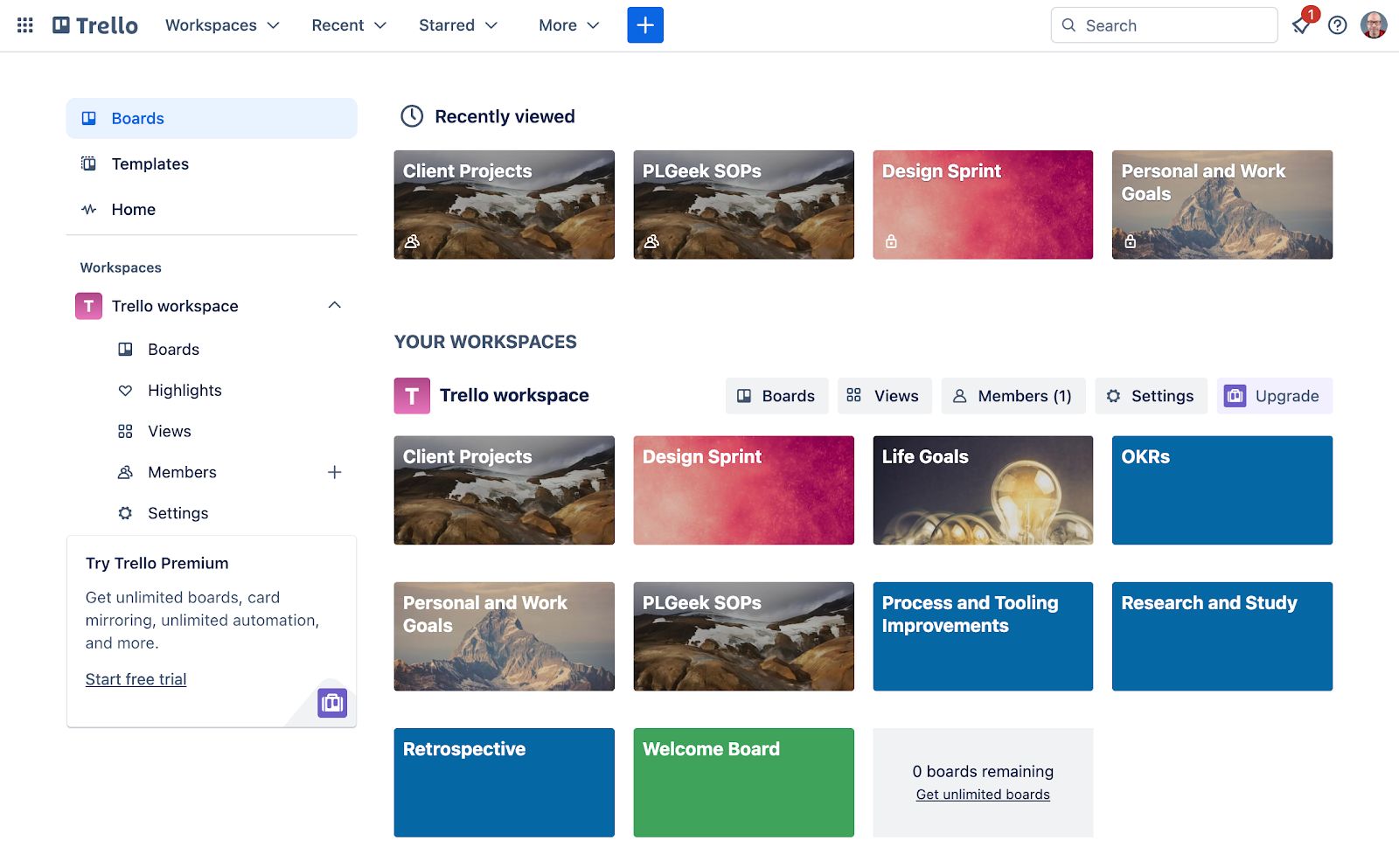Click the blue plus create button
Screen dimensions: 1399x868
(x=645, y=25)
